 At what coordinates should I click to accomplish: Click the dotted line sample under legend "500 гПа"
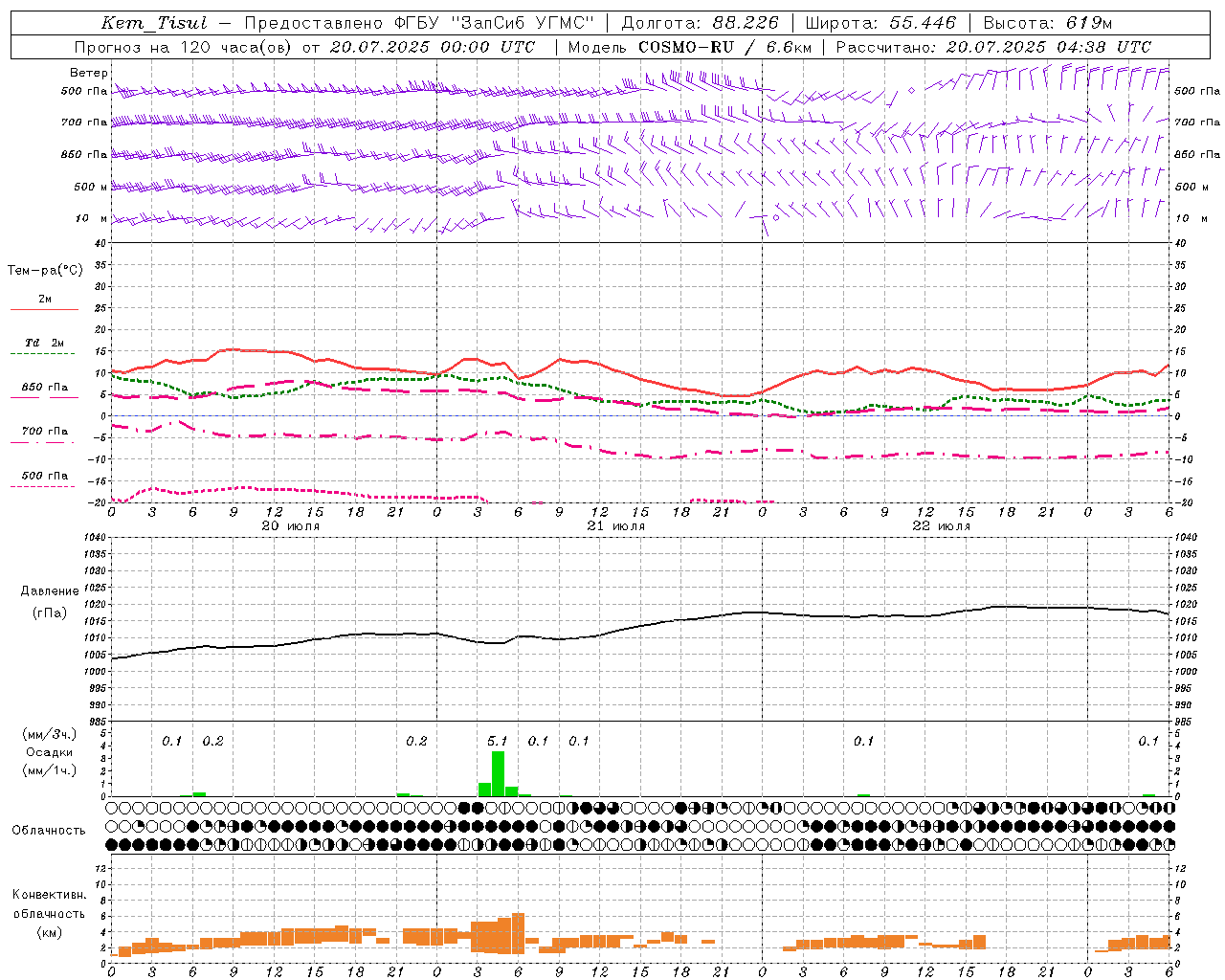[44, 486]
